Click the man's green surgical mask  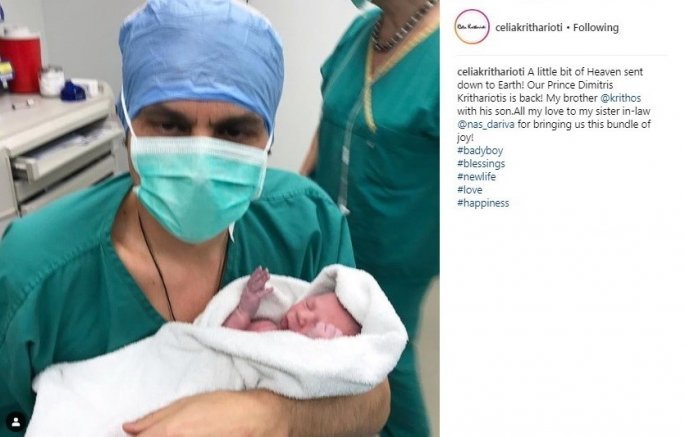point(199,186)
